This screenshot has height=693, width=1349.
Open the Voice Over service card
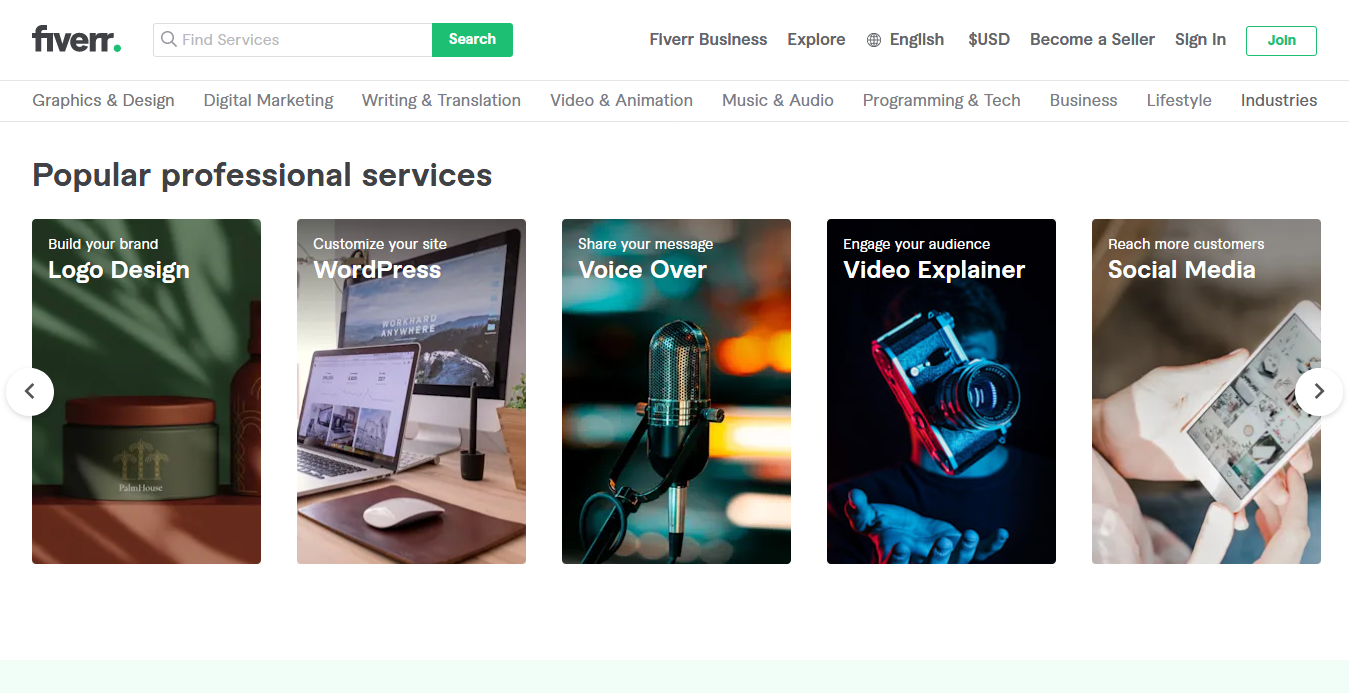676,391
